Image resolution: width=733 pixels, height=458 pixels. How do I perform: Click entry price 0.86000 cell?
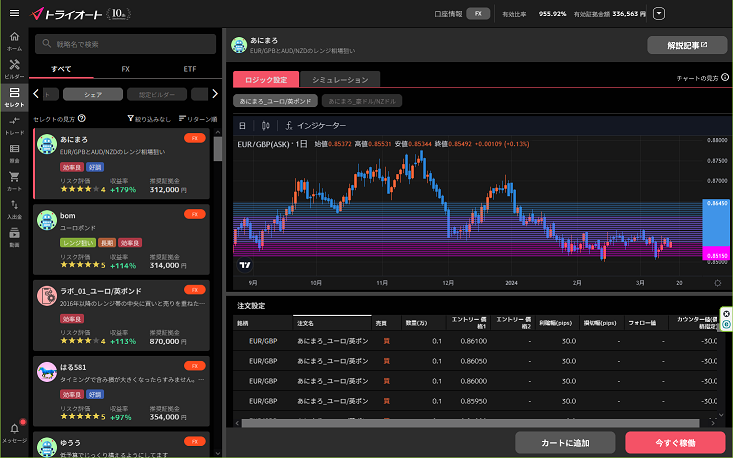click(473, 381)
